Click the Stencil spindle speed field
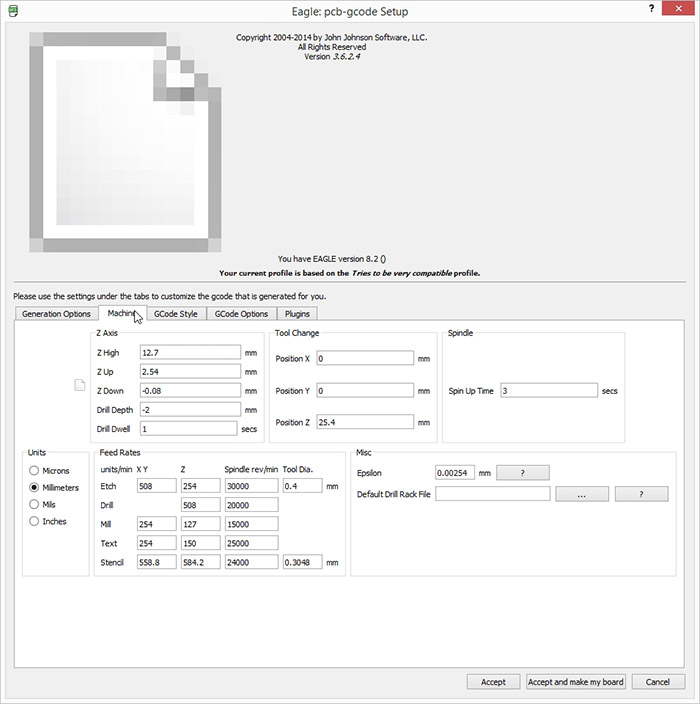This screenshot has height=704, width=700. click(251, 562)
